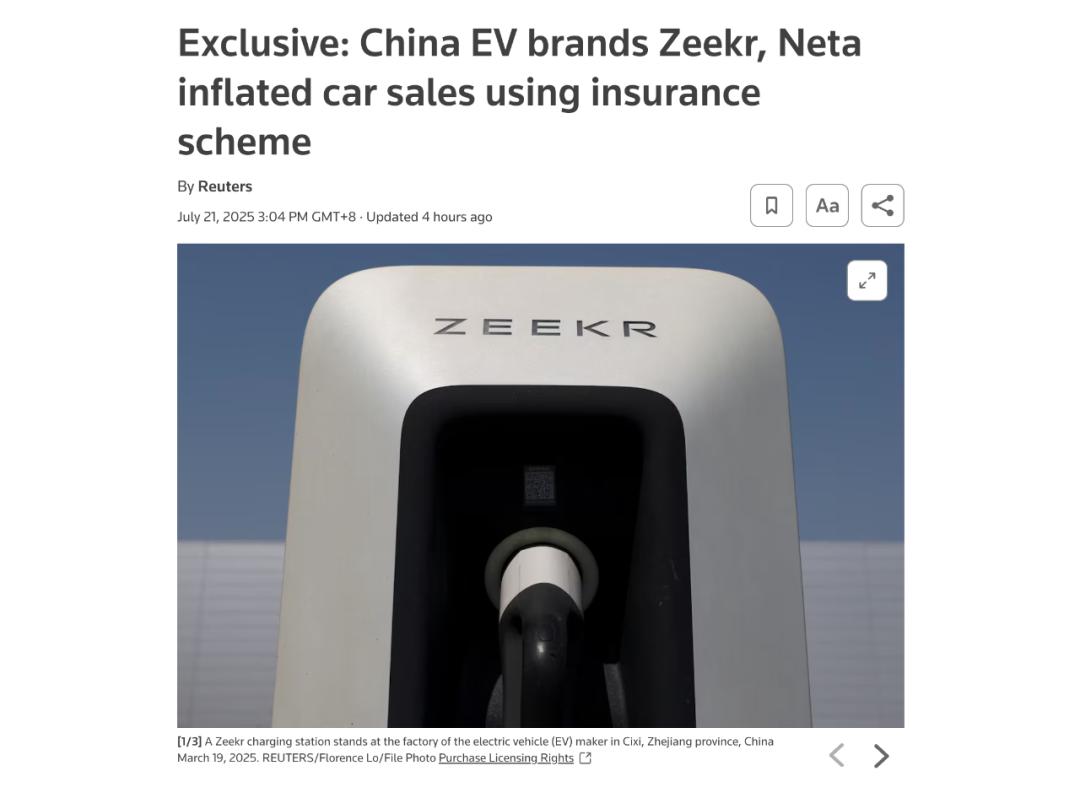Open the Reuters byline author link

point(225,187)
